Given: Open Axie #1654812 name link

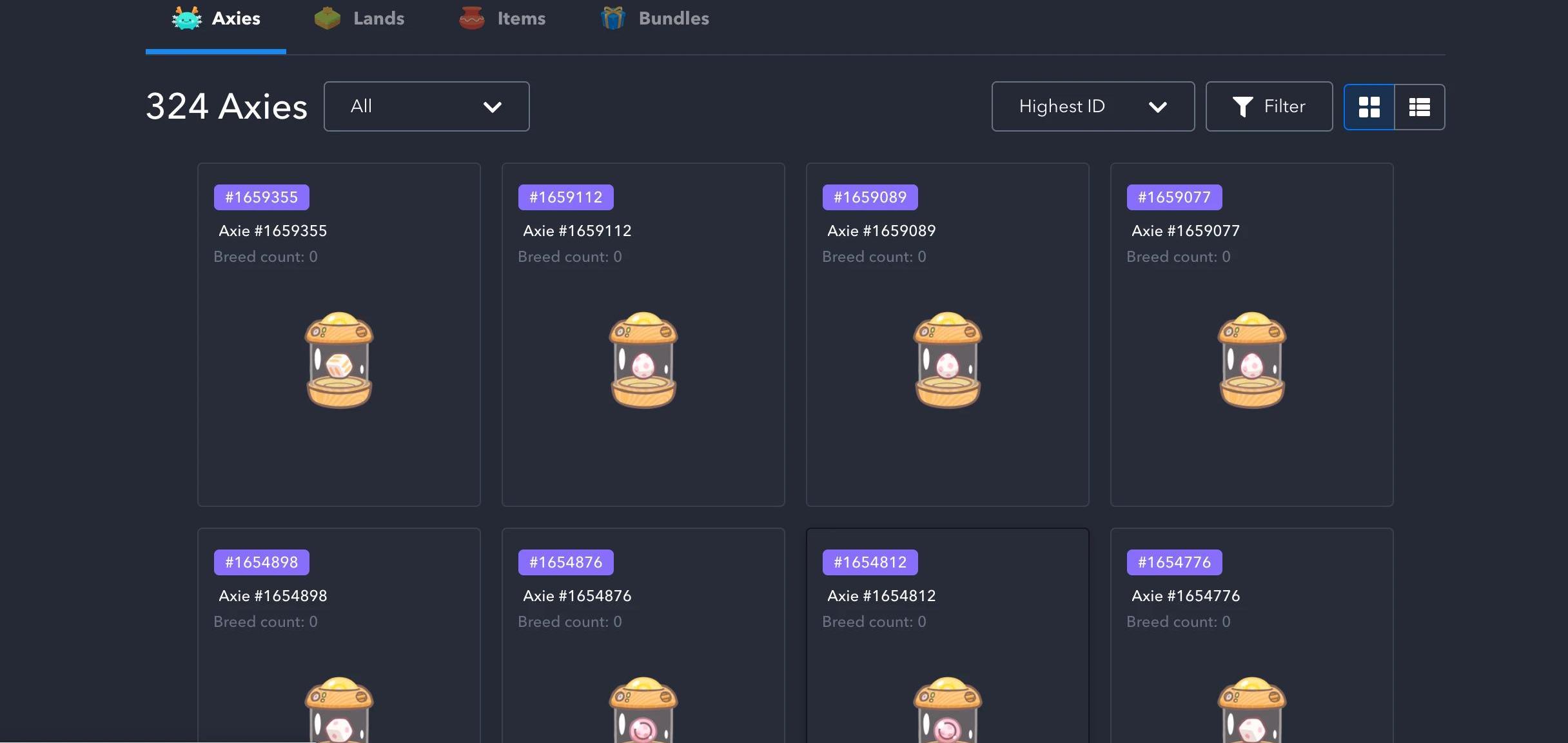Looking at the screenshot, I should (x=881, y=596).
